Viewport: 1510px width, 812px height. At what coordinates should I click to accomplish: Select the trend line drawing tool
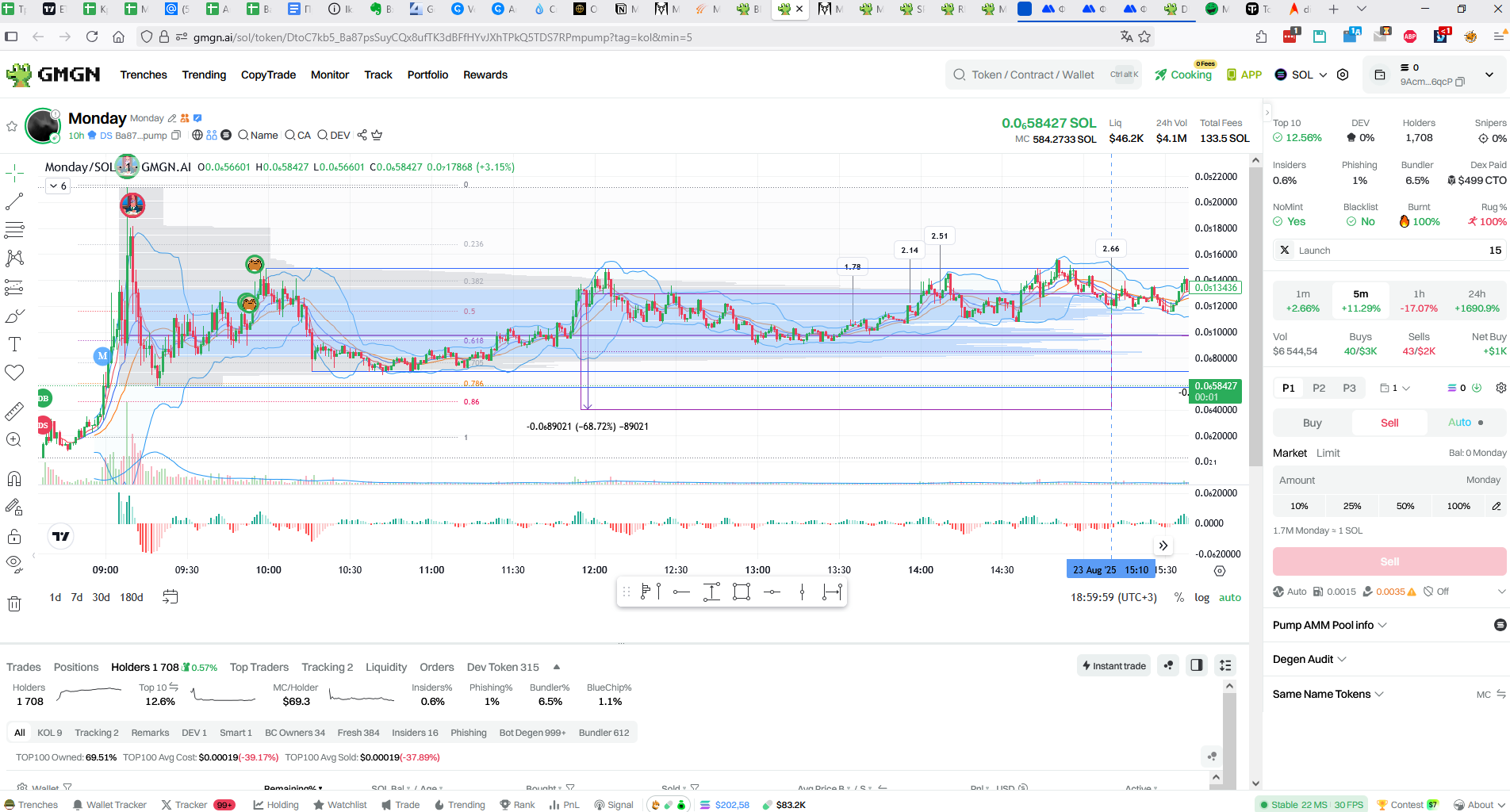pos(14,201)
